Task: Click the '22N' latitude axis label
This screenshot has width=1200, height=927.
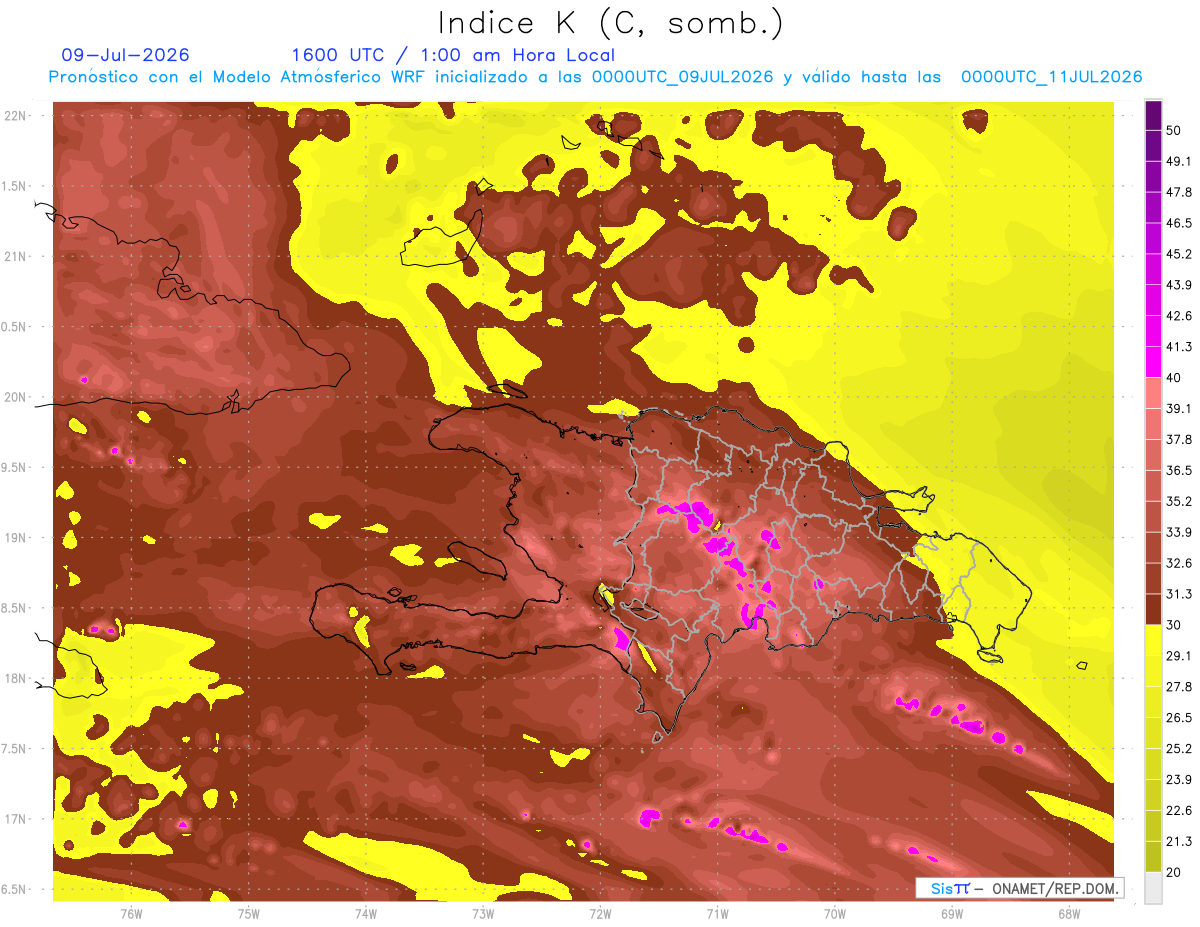Action: (x=16, y=116)
